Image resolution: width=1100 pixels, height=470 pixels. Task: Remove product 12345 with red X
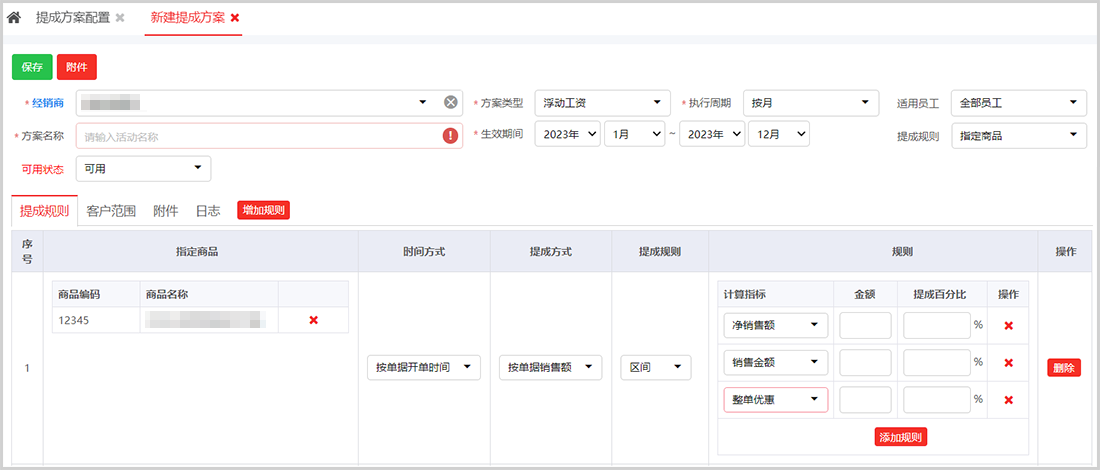[x=313, y=320]
